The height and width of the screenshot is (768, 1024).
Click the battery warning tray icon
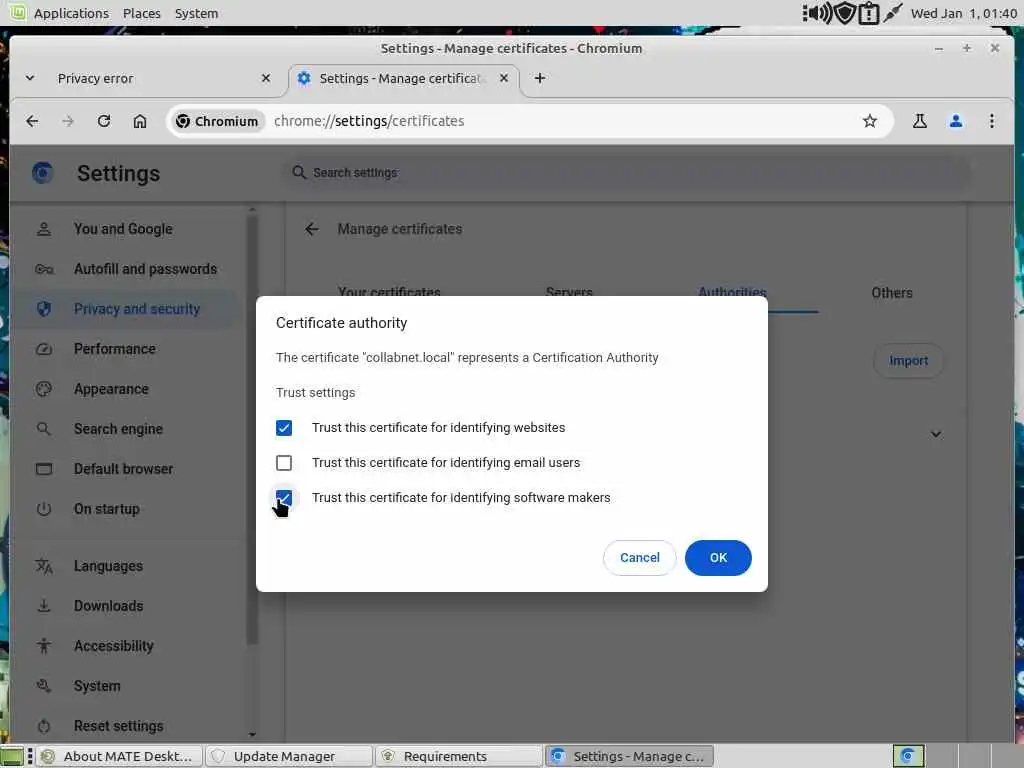point(869,13)
